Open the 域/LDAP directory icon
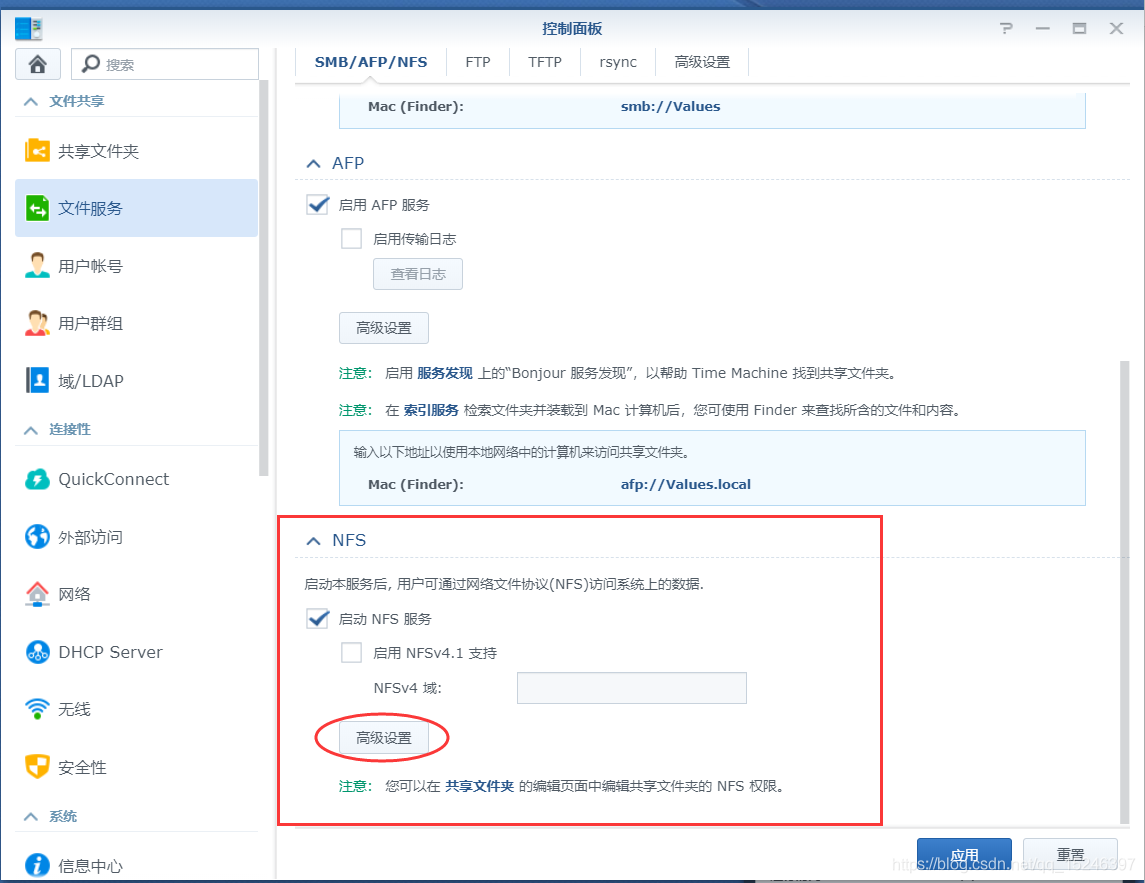The image size is (1145, 883). 37,381
